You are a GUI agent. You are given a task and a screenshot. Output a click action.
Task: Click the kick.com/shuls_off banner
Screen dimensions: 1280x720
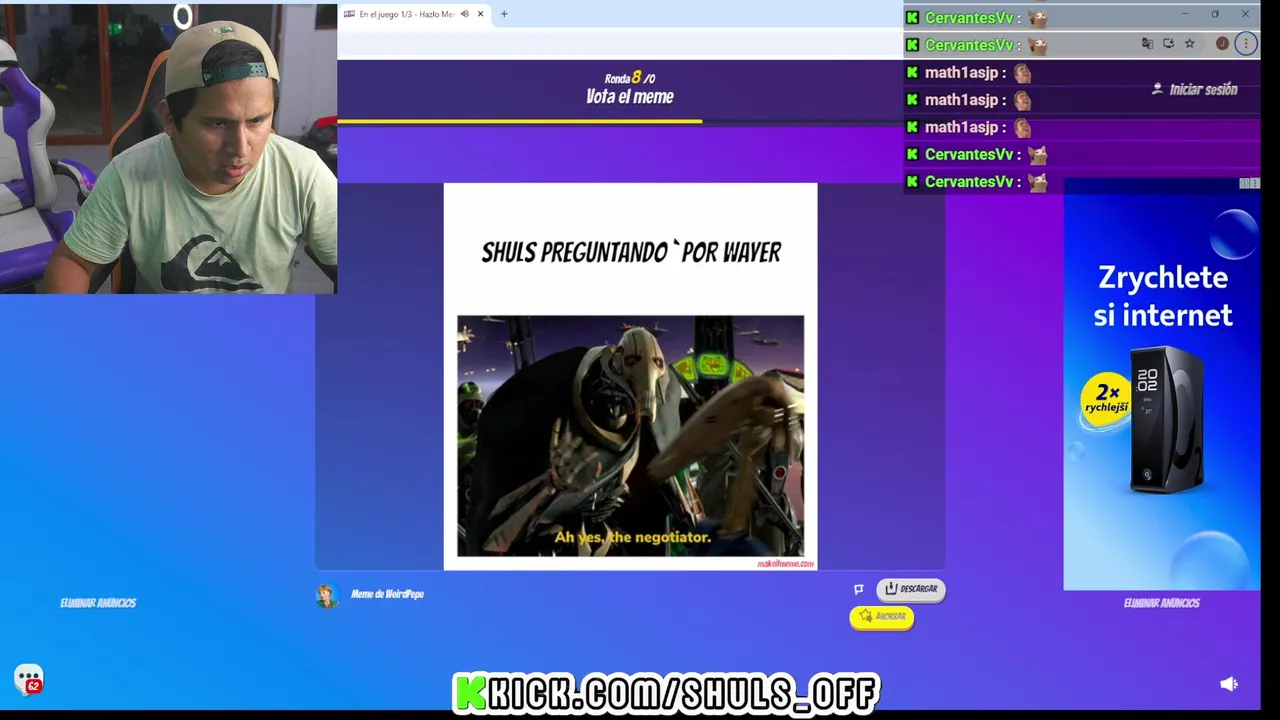pyautogui.click(x=666, y=692)
